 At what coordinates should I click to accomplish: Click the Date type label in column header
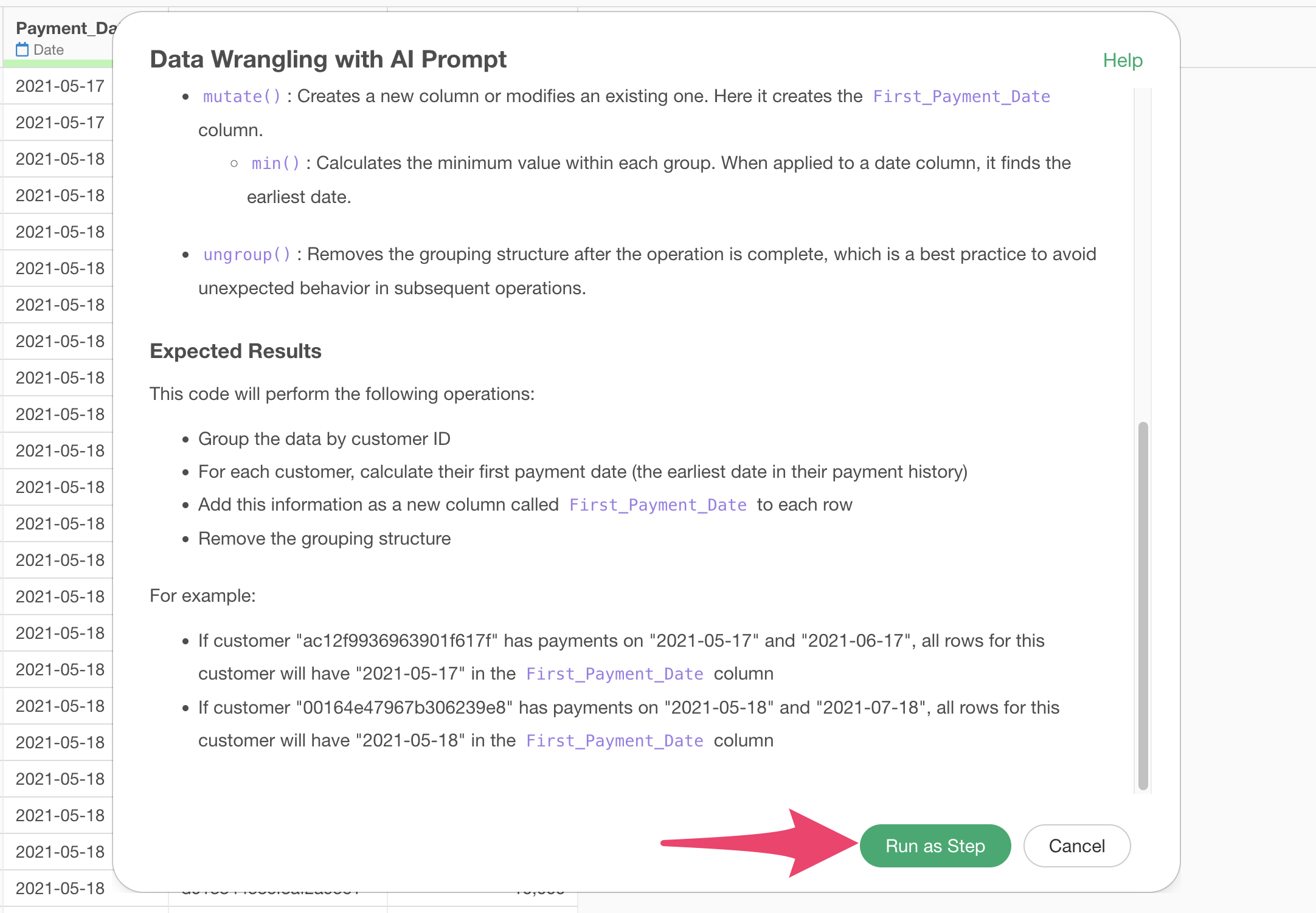click(49, 50)
